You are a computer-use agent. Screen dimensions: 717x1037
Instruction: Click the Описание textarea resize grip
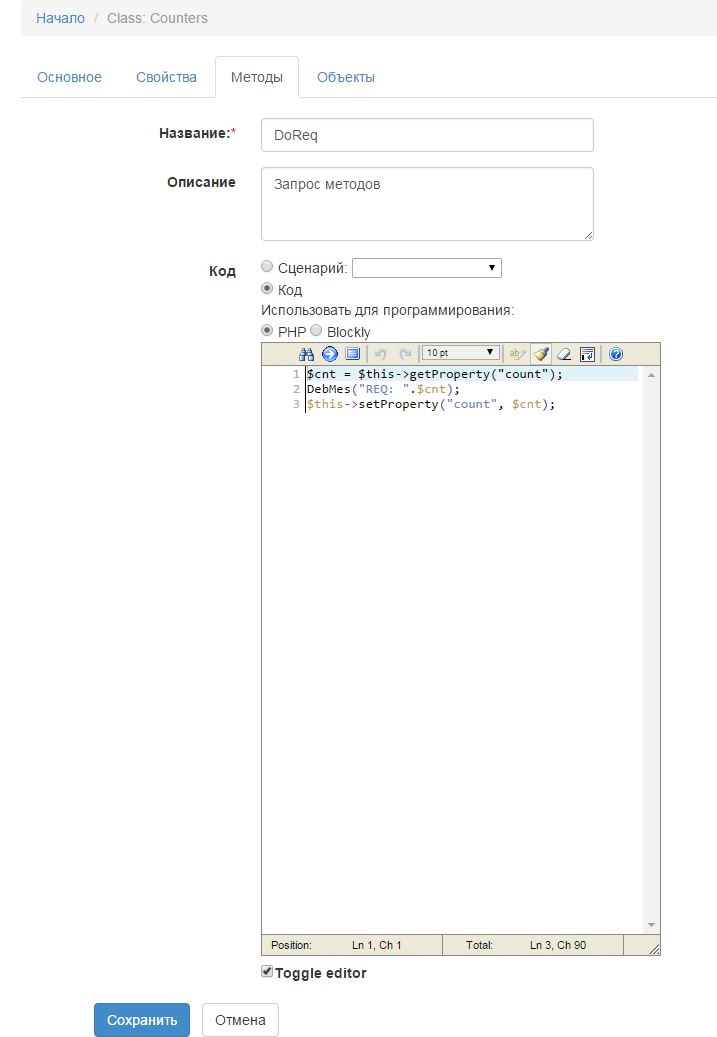point(588,235)
